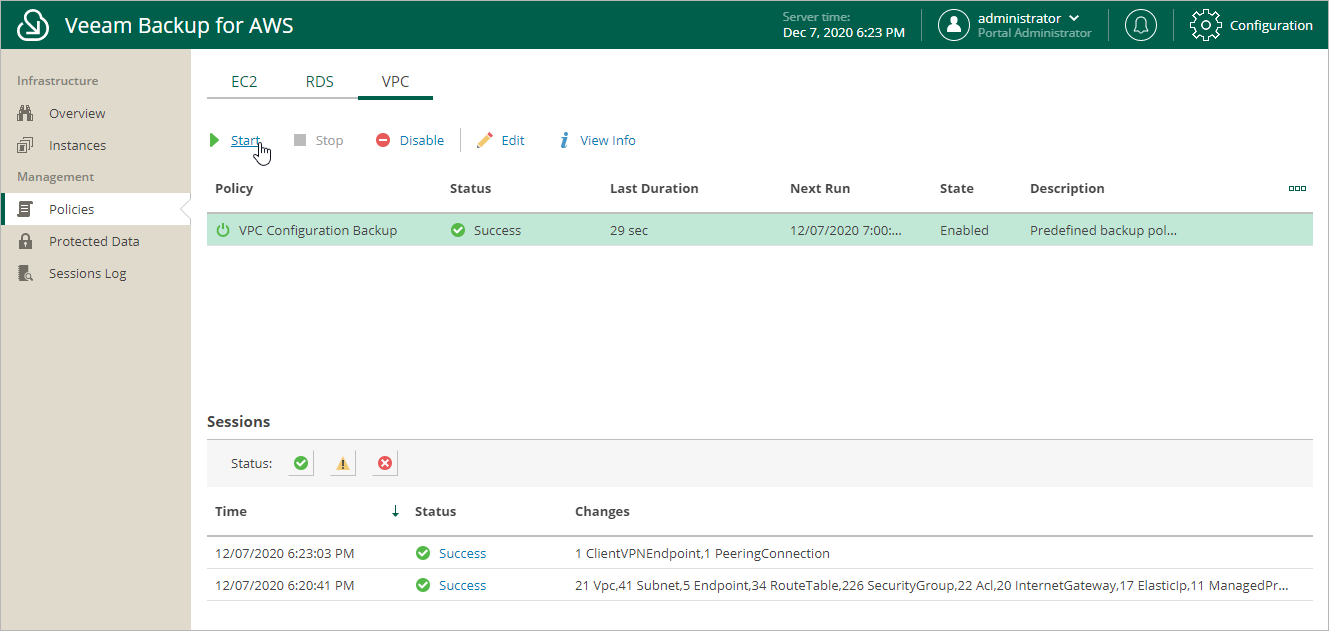The width and height of the screenshot is (1329, 631).
Task: Click the administrator user avatar icon
Action: (x=954, y=25)
